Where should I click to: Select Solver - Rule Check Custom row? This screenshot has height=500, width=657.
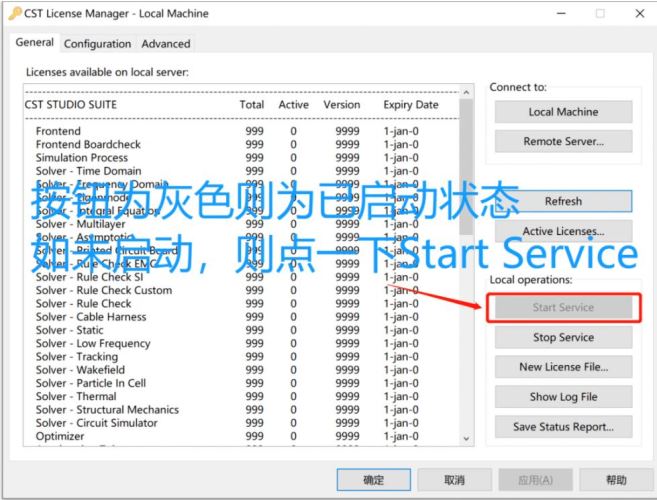tap(241, 290)
